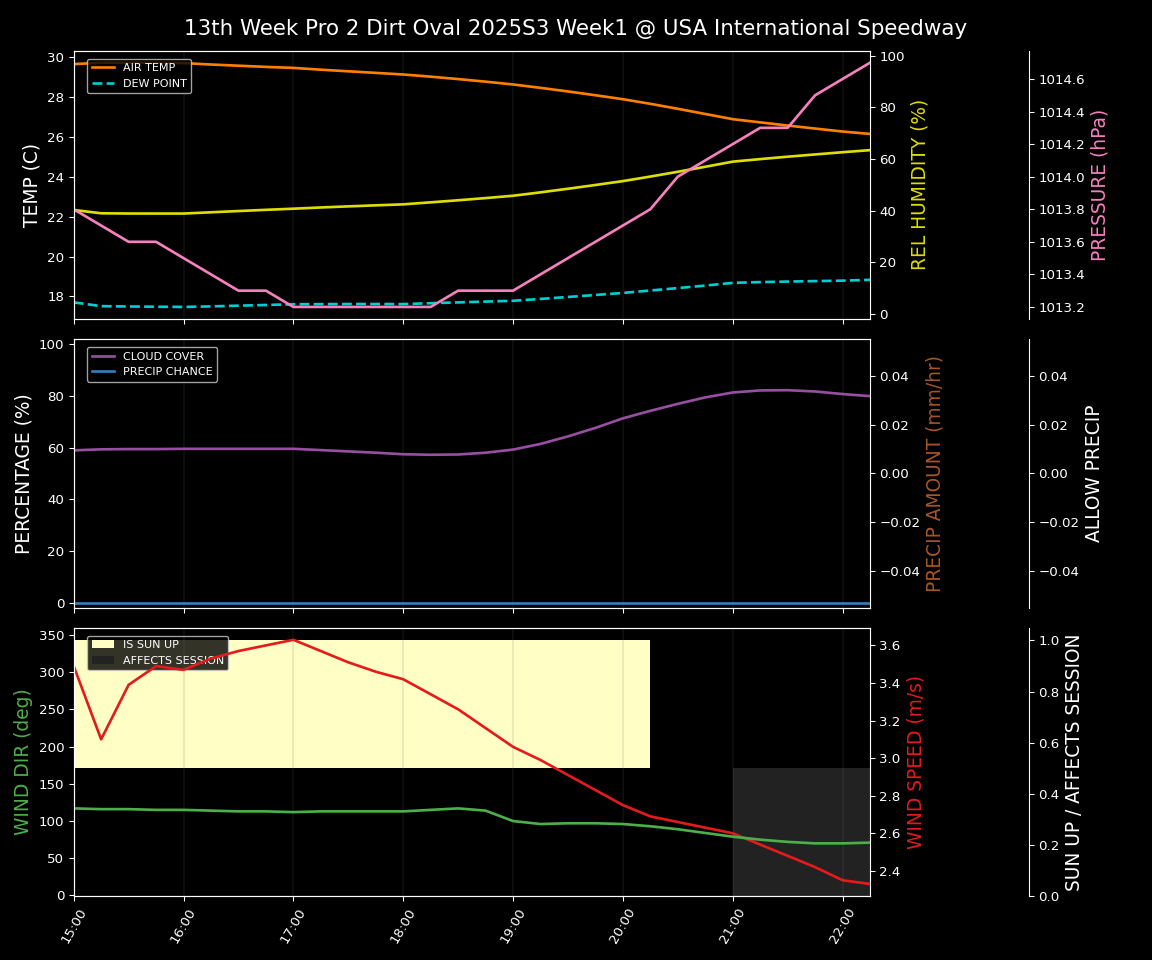Click the SUN UP / AFFECTS SESSION axis label

1073,762
